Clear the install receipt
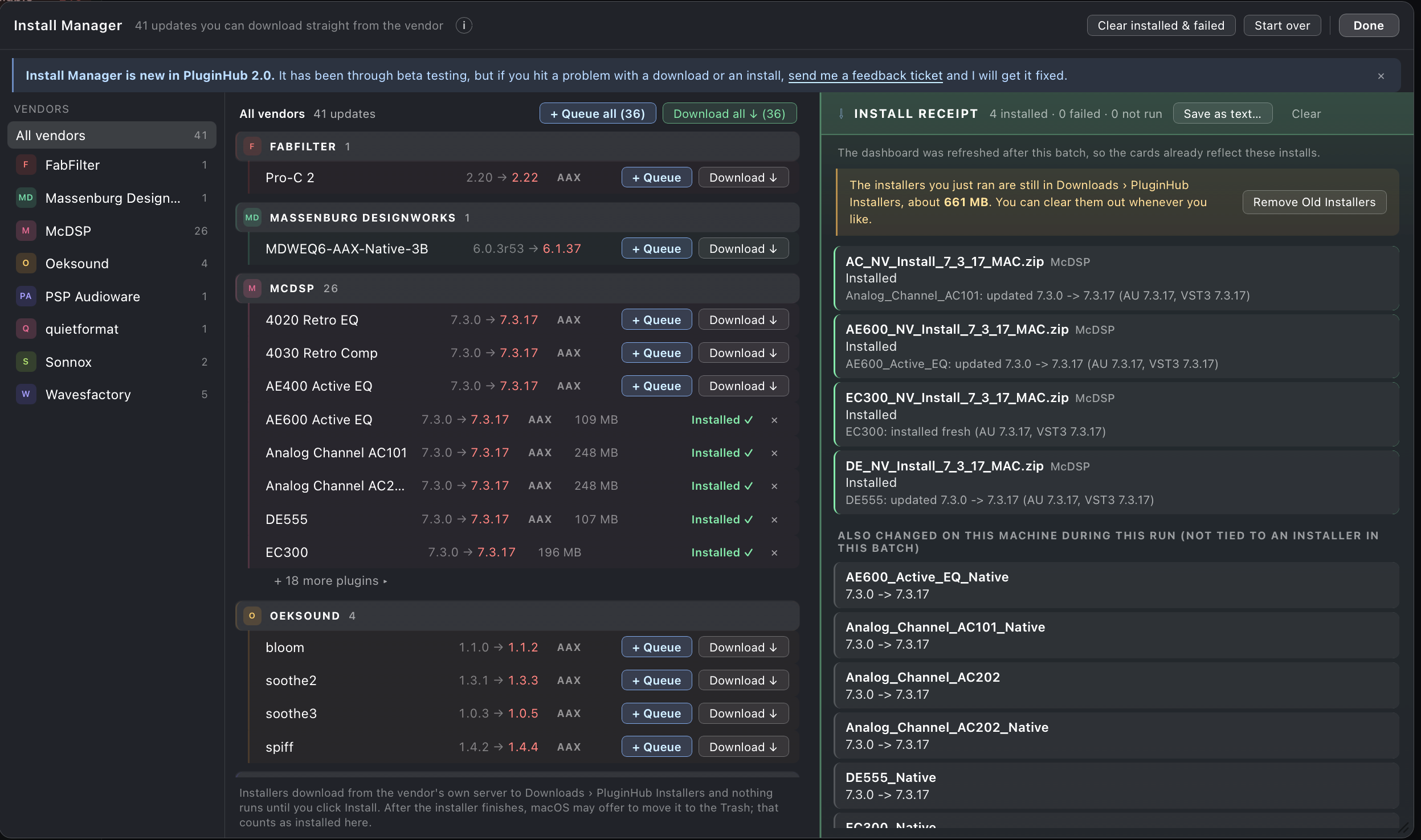This screenshot has height=840, width=1421. pyautogui.click(x=1306, y=113)
